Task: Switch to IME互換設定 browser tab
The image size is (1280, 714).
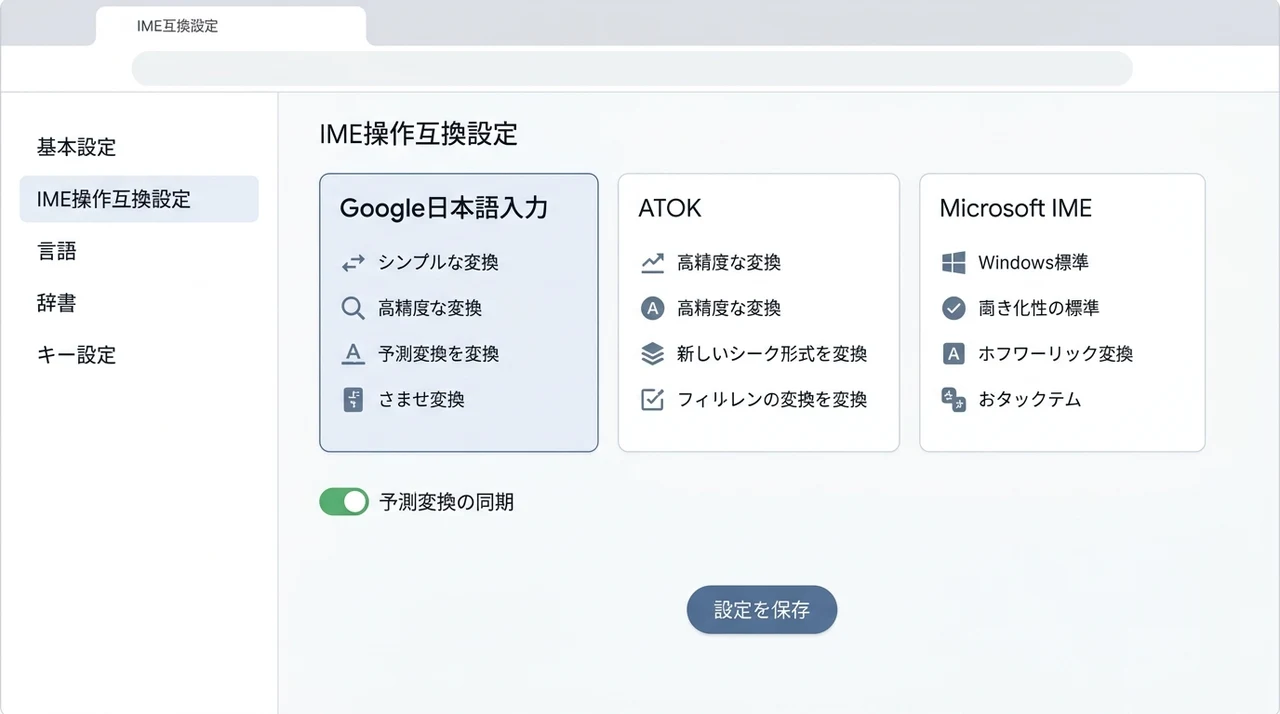Action: 231,26
